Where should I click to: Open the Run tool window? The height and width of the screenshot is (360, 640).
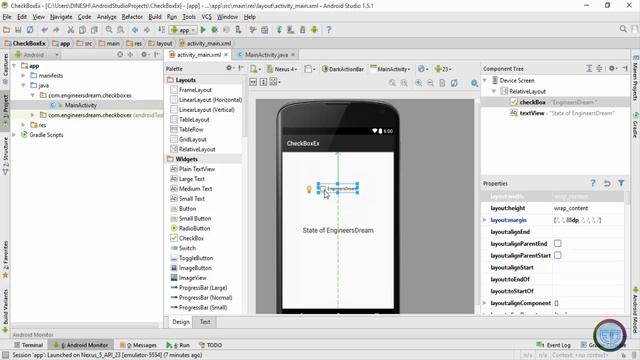click(x=178, y=345)
